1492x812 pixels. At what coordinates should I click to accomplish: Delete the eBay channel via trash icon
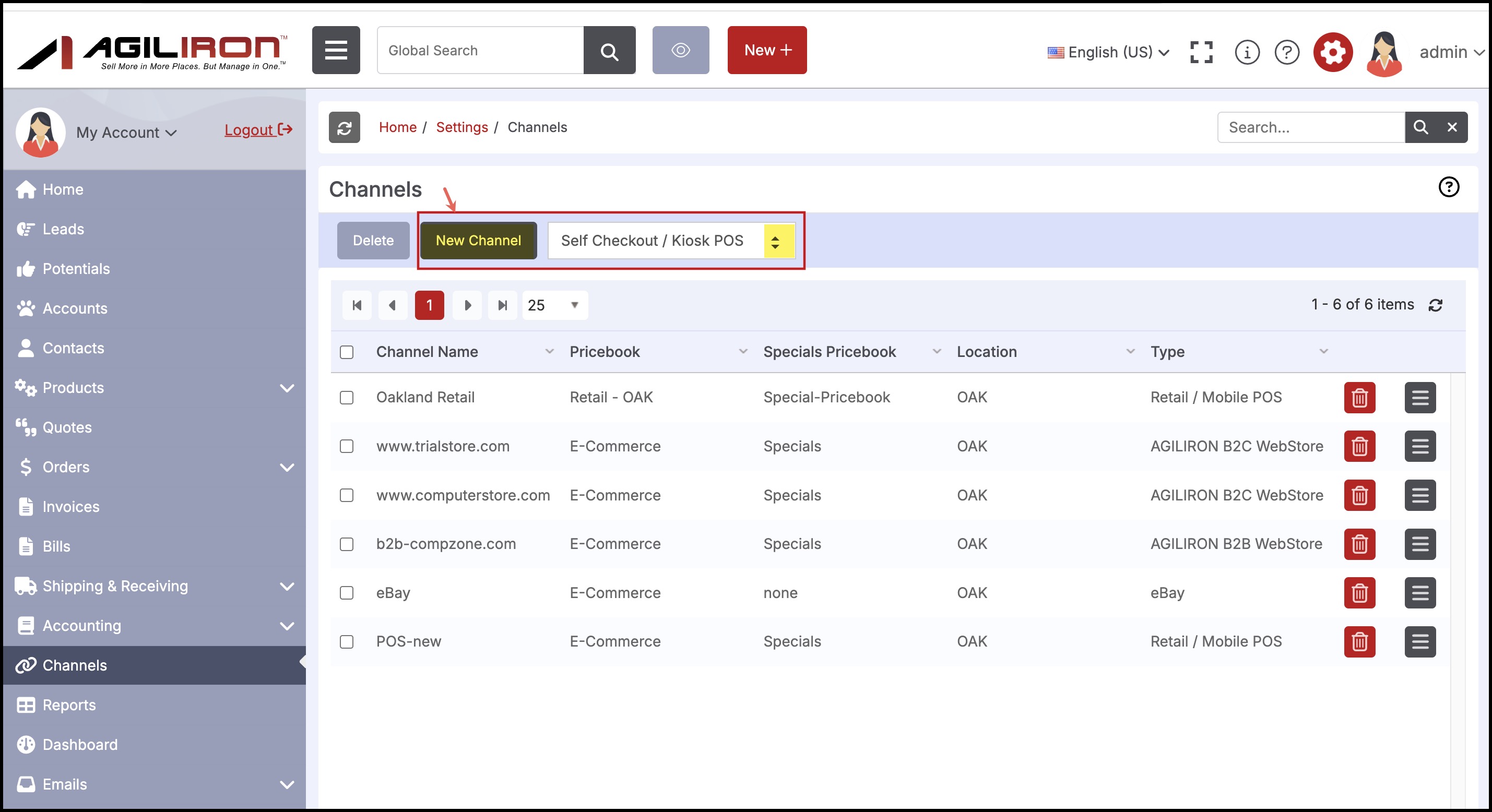(1359, 593)
